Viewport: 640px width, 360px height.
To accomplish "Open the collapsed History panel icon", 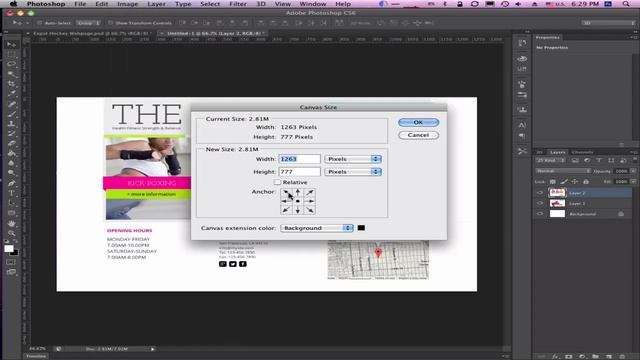I will [x=522, y=43].
